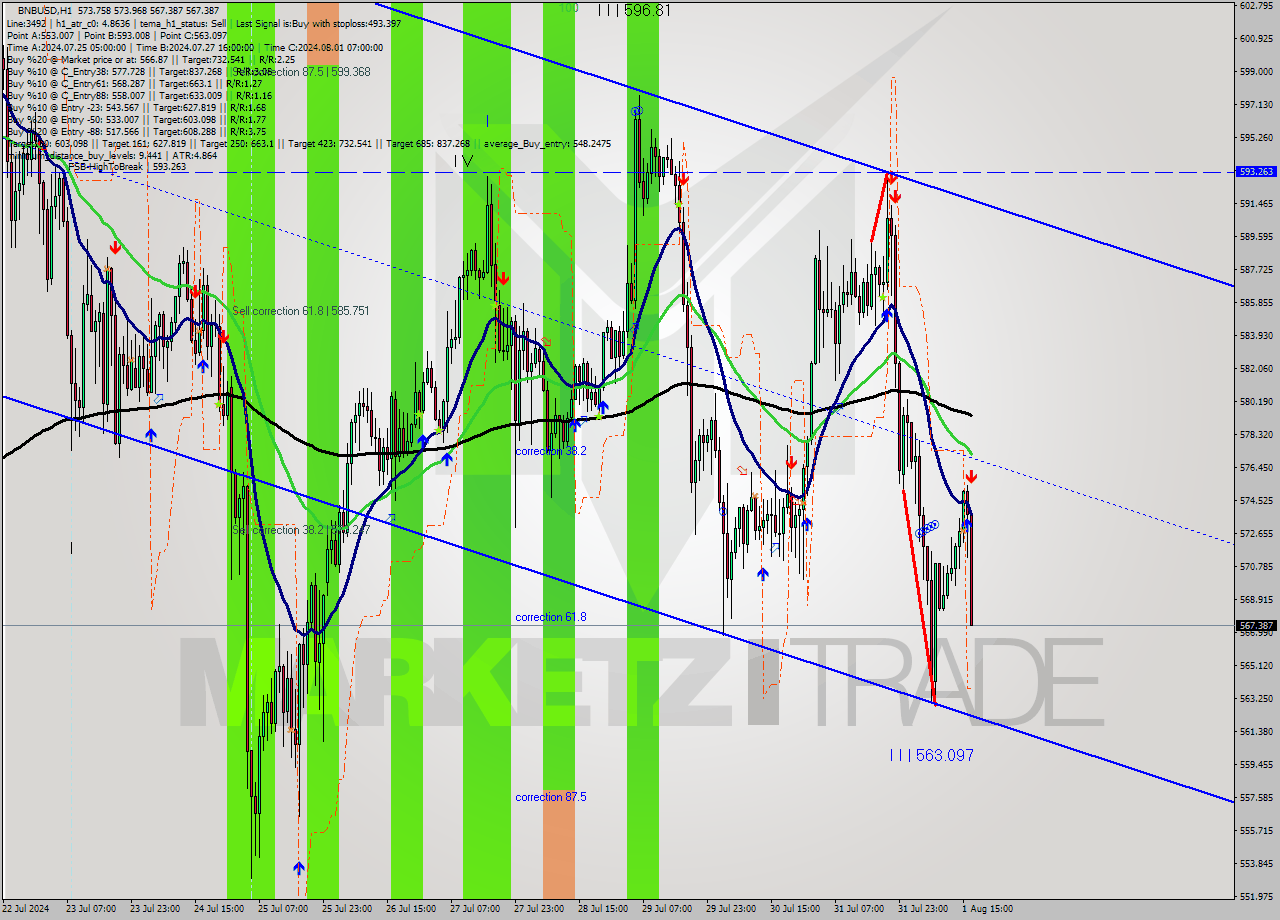Select the current price label 567.387

click(1256, 625)
